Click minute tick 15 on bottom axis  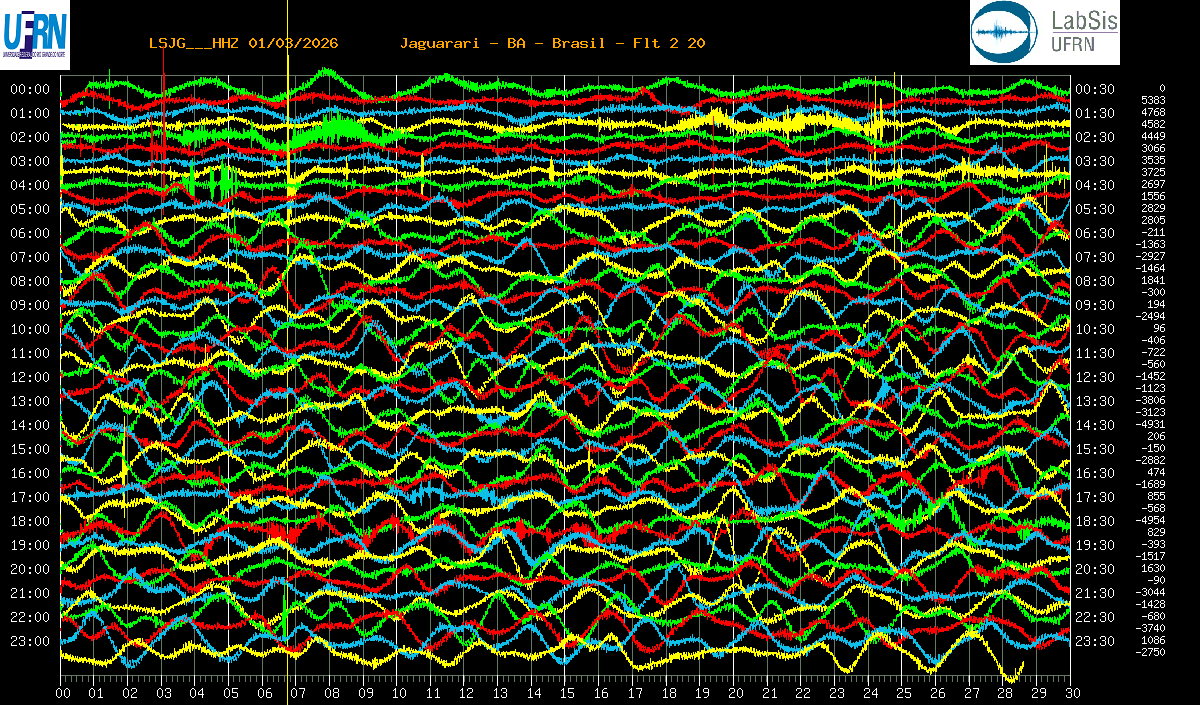click(567, 692)
